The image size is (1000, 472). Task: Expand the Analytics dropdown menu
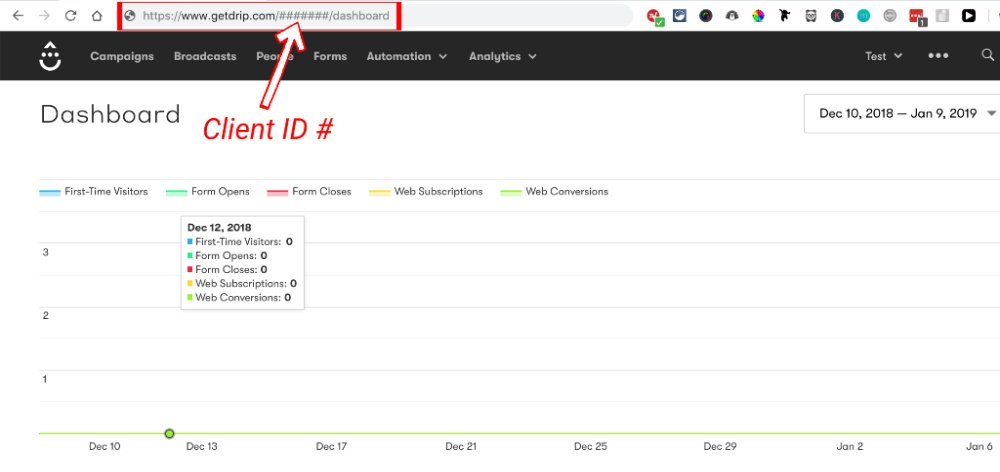click(502, 57)
